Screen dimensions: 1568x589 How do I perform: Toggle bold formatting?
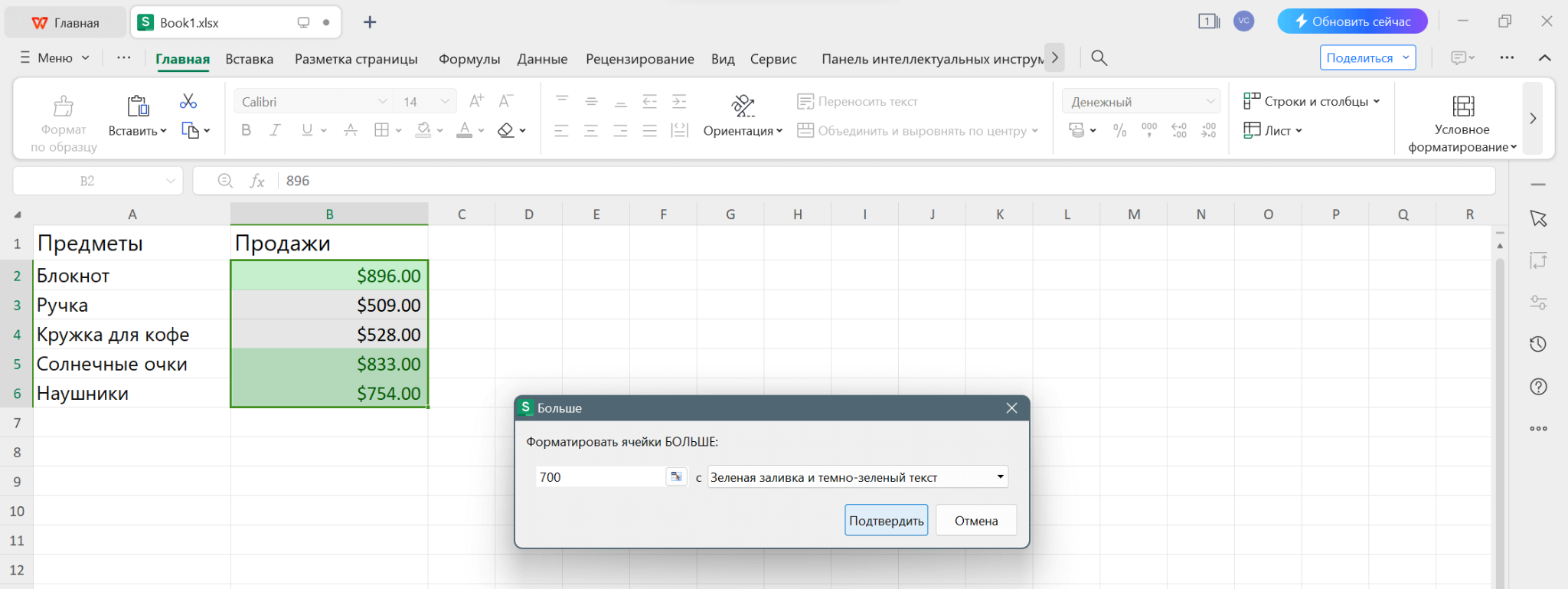coord(246,131)
